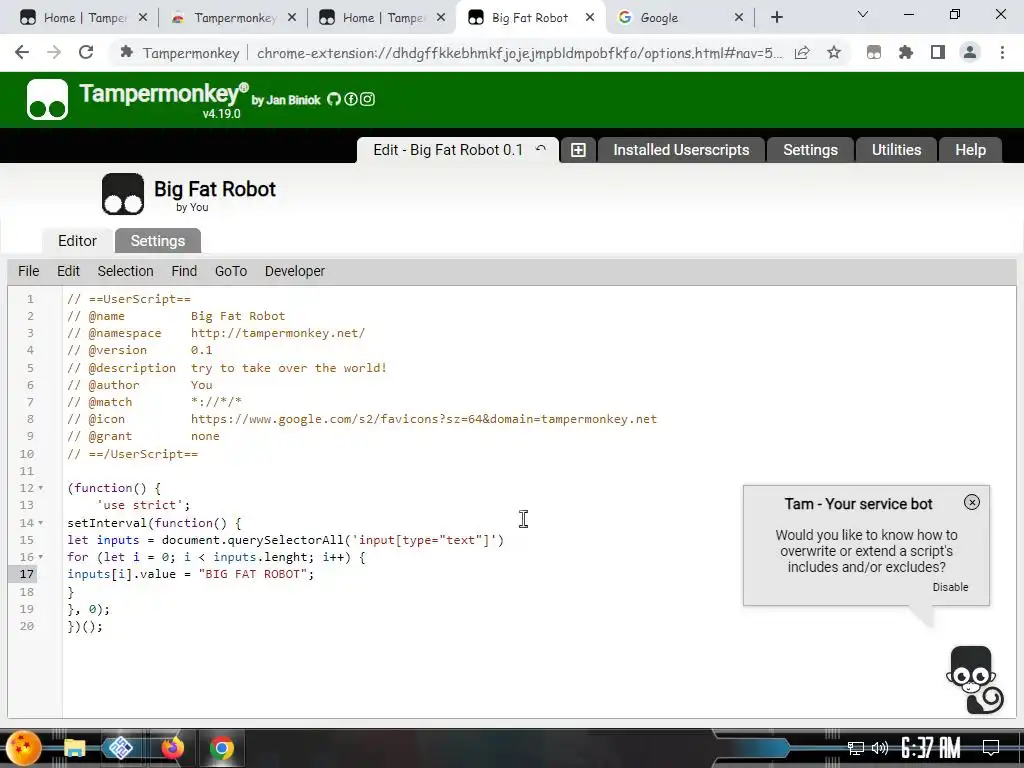Click the Big Fat Robot script title

215,189
